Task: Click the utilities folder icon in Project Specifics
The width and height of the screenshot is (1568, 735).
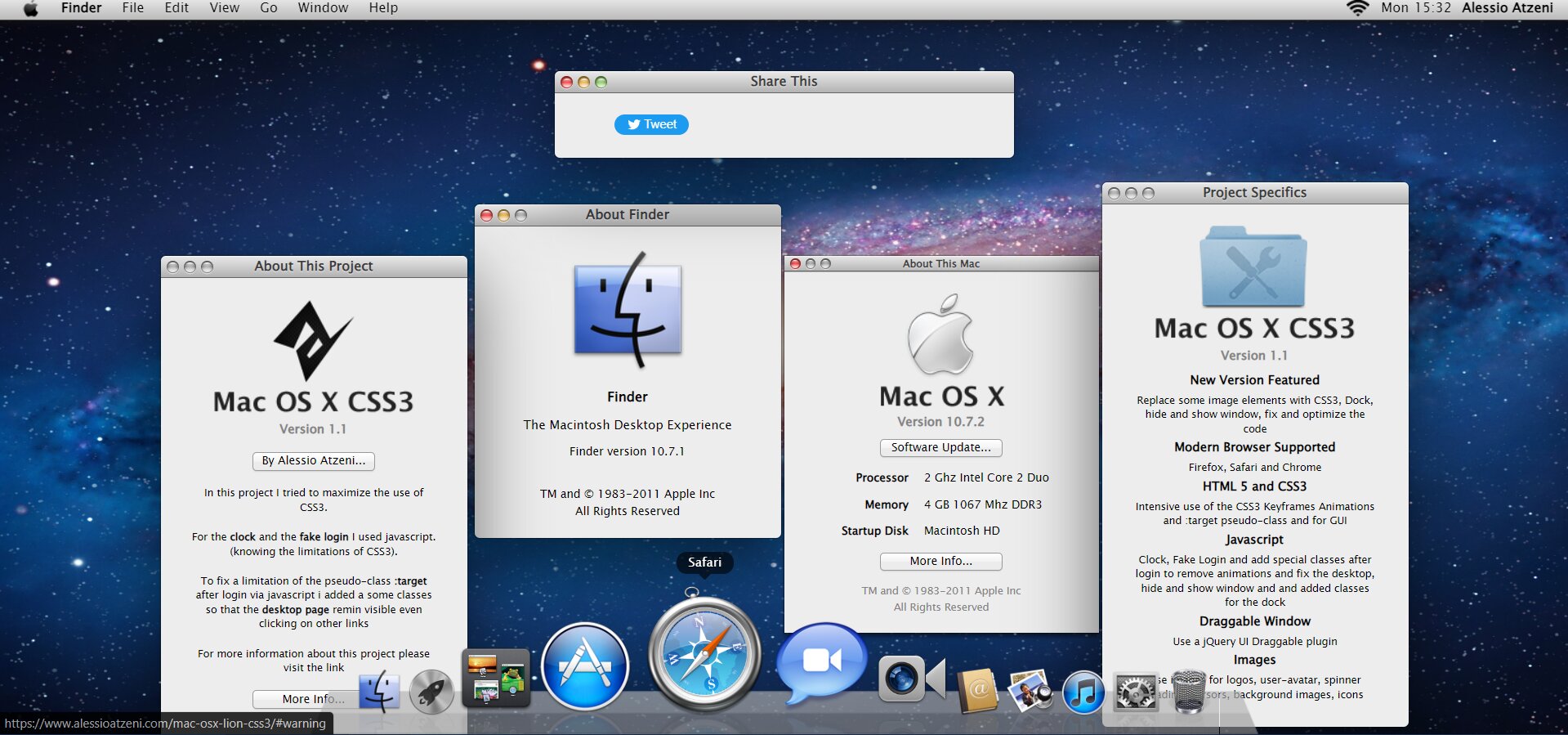Action: click(x=1253, y=267)
